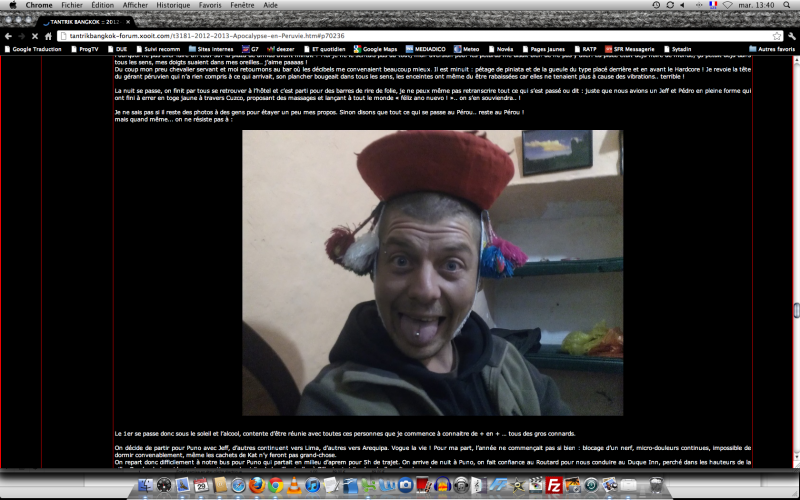Open Dashboard from the Dock
The width and height of the screenshot is (800, 500).
point(164,485)
